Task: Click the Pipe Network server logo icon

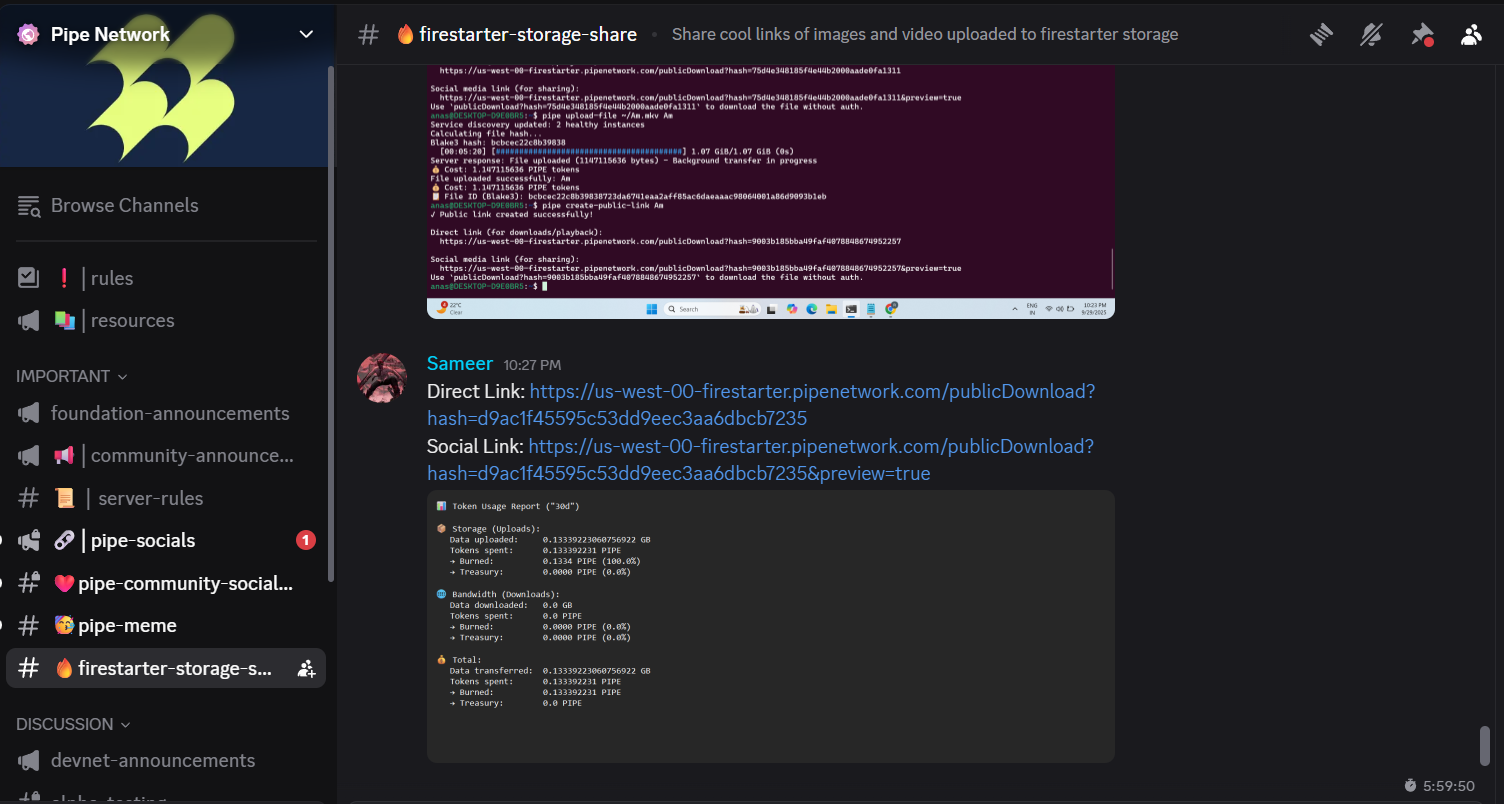Action: (28, 35)
